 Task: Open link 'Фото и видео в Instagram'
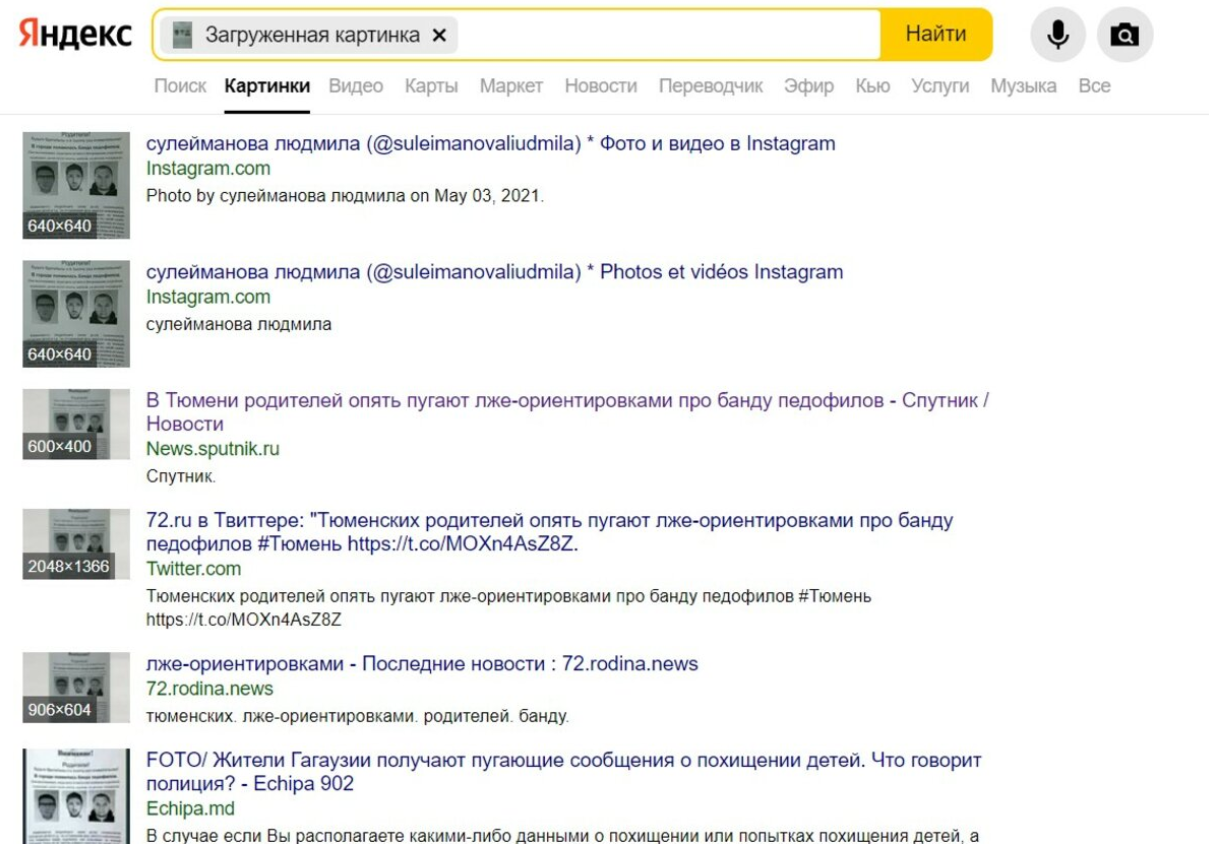490,143
